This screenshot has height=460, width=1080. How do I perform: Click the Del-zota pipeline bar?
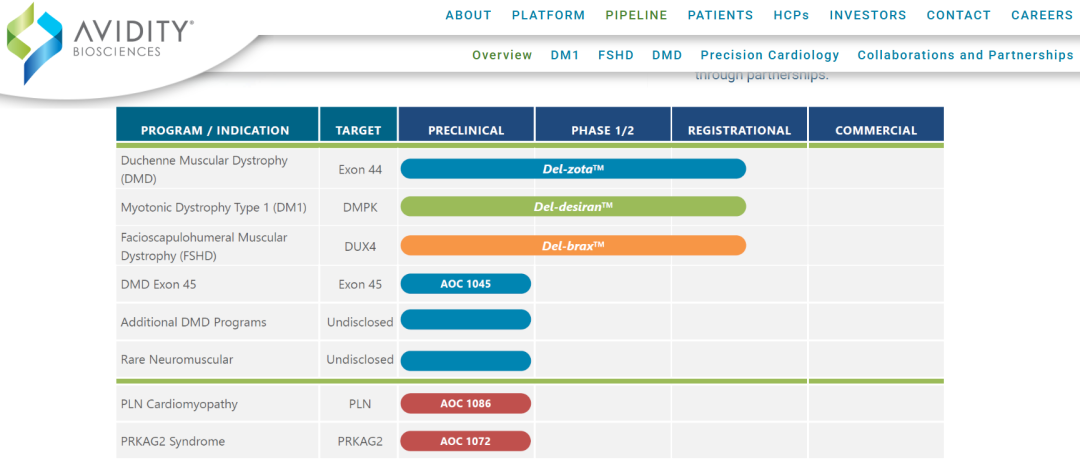point(573,169)
